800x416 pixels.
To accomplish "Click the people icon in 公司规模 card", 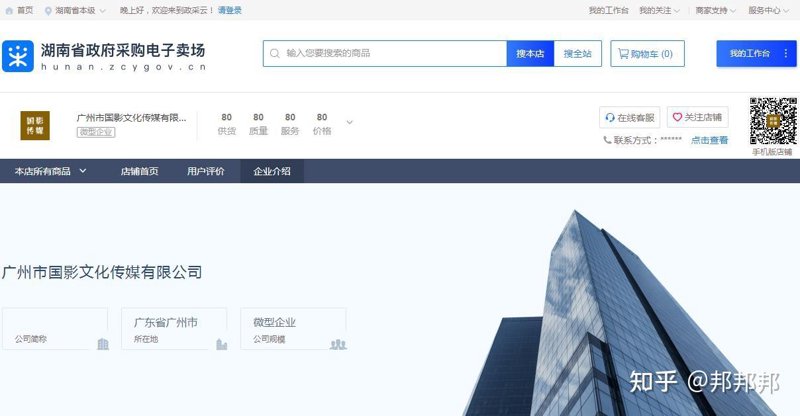I will click(338, 345).
